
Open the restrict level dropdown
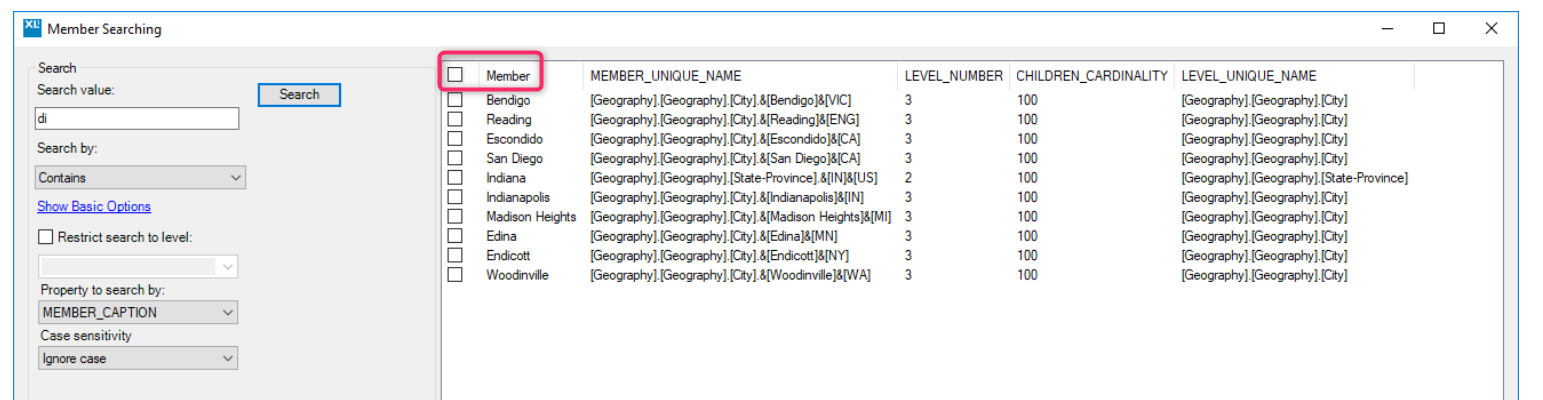[138, 267]
